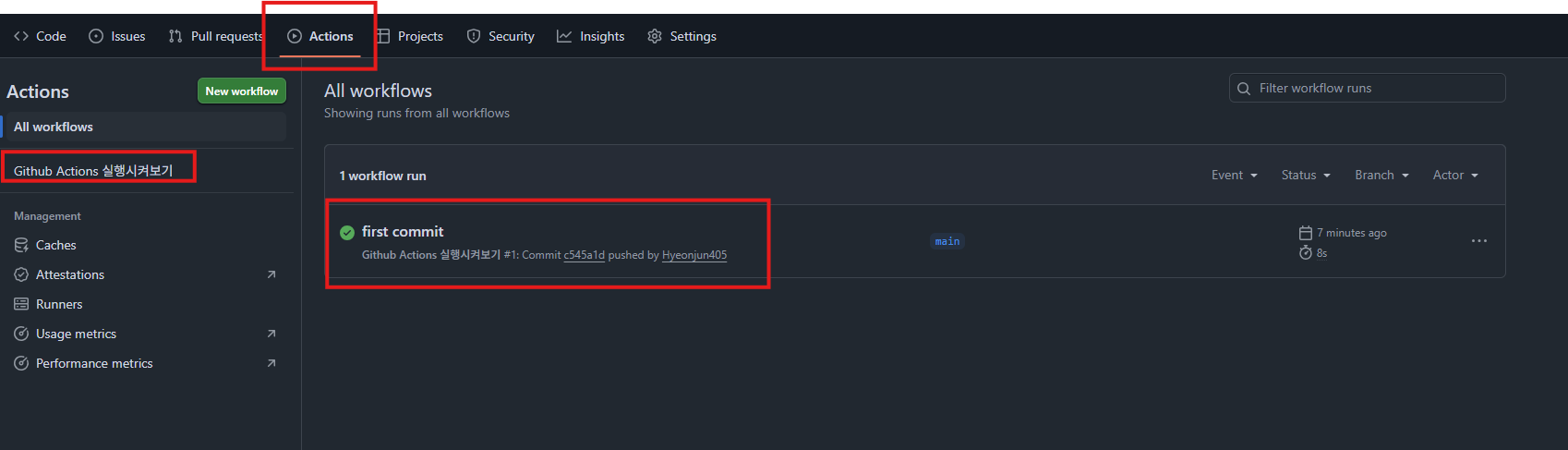The width and height of the screenshot is (1568, 450).
Task: Expand the Event filter dropdown
Action: pos(1234,175)
